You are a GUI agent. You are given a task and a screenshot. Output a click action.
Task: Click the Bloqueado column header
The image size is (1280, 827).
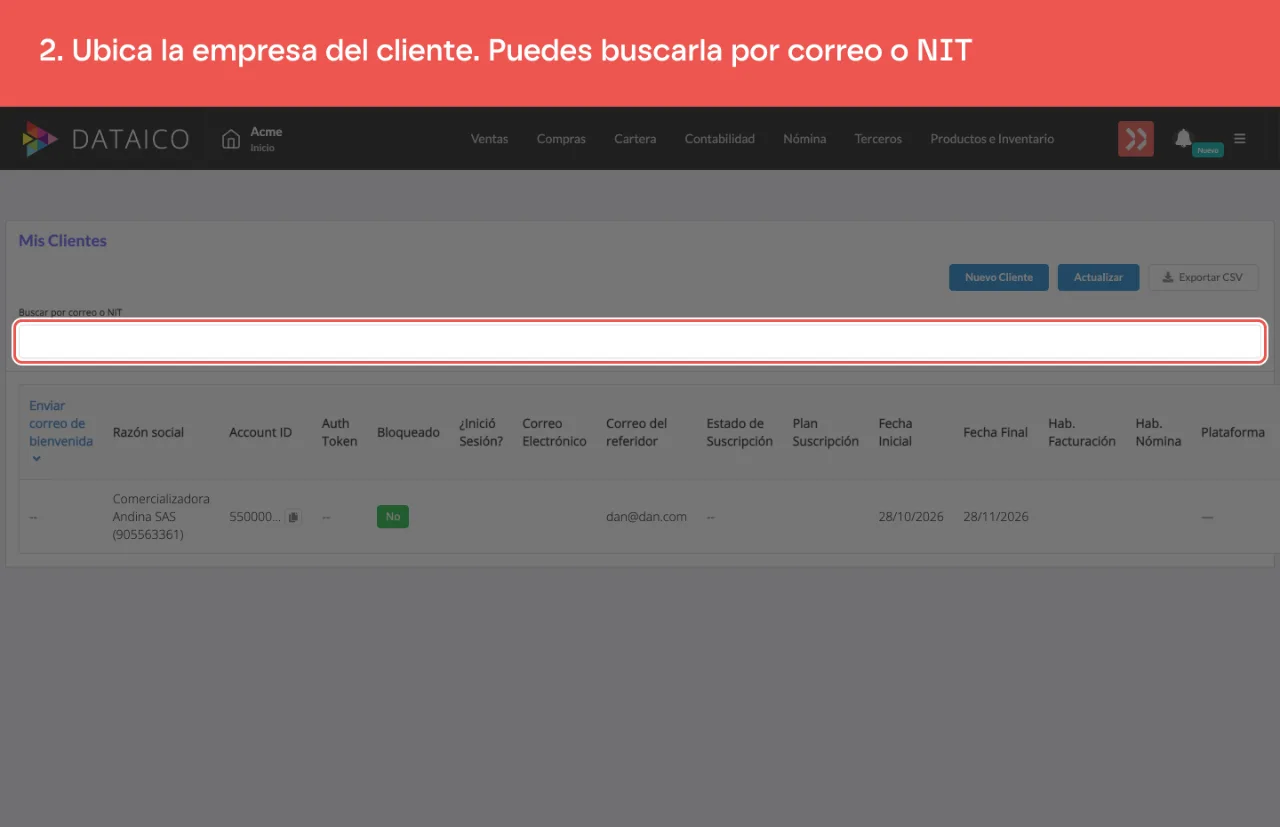pos(408,432)
